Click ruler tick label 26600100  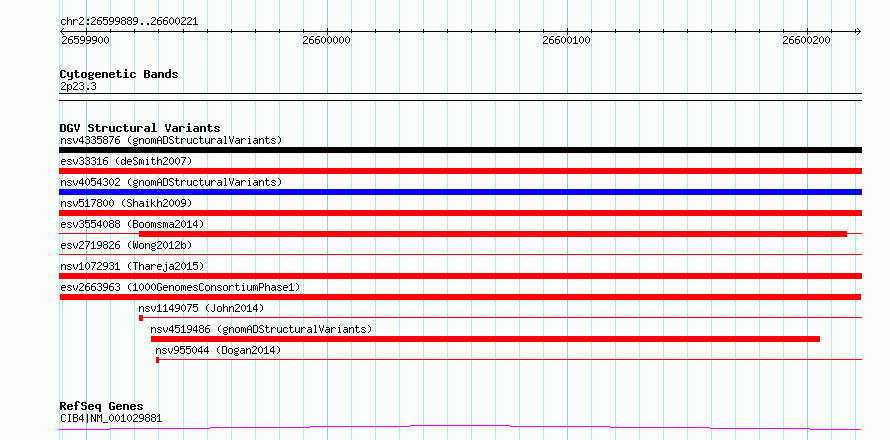[x=566, y=40]
